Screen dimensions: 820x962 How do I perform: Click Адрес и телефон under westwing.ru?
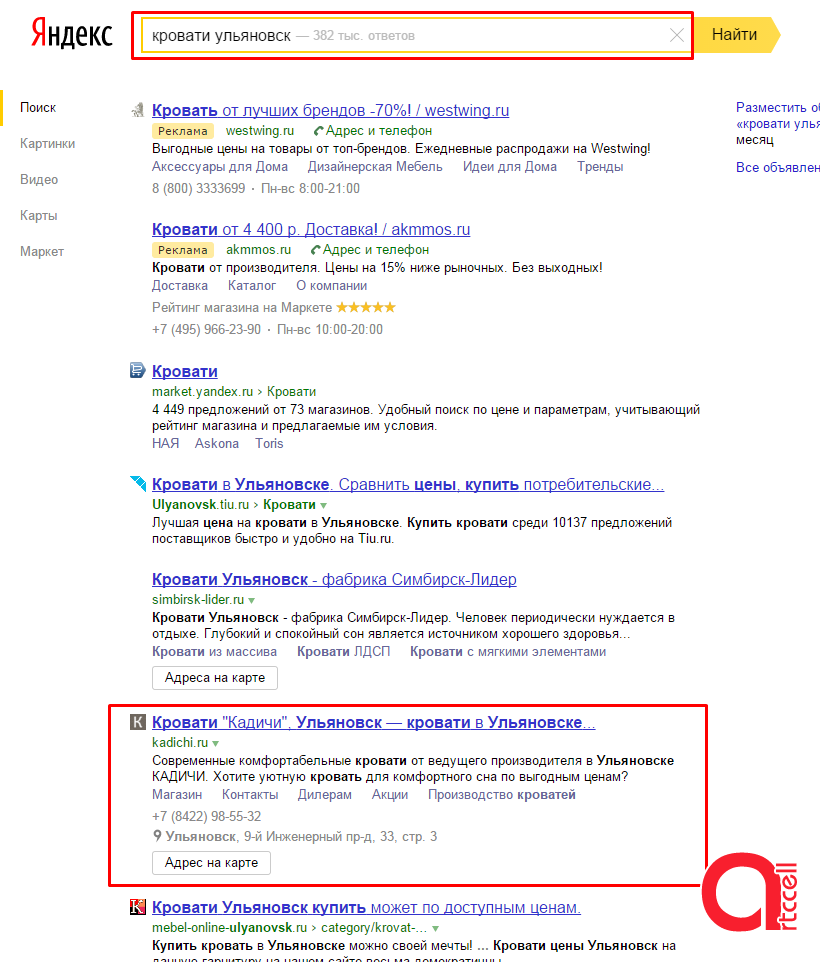[x=378, y=131]
